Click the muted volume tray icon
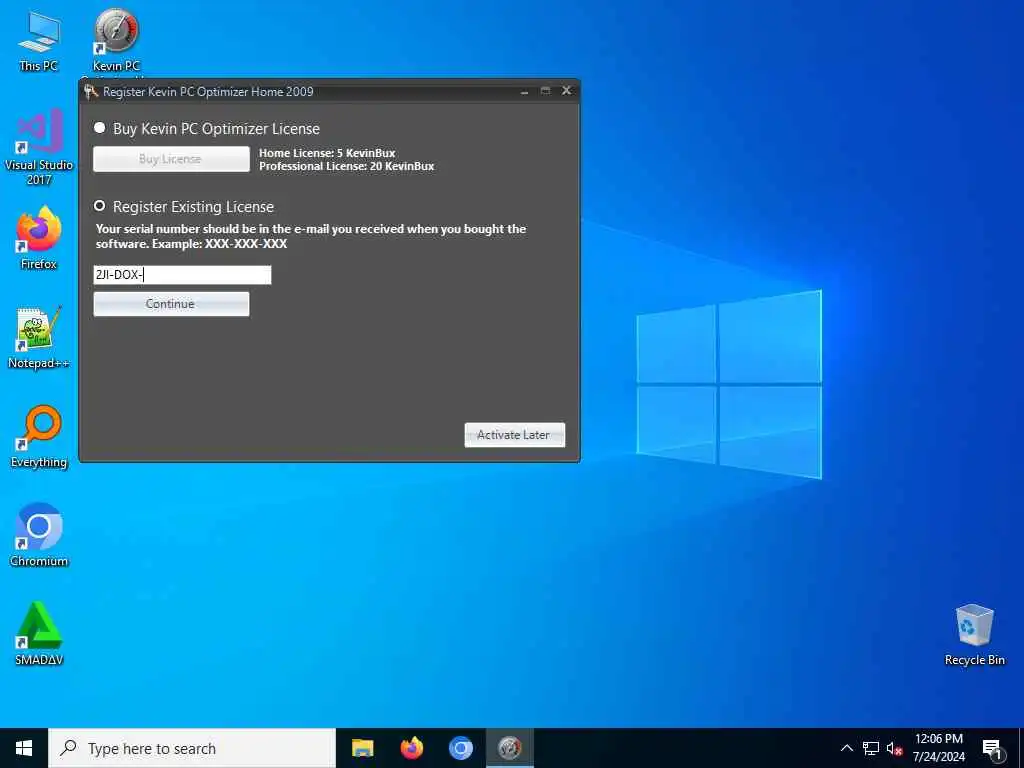 tap(894, 748)
